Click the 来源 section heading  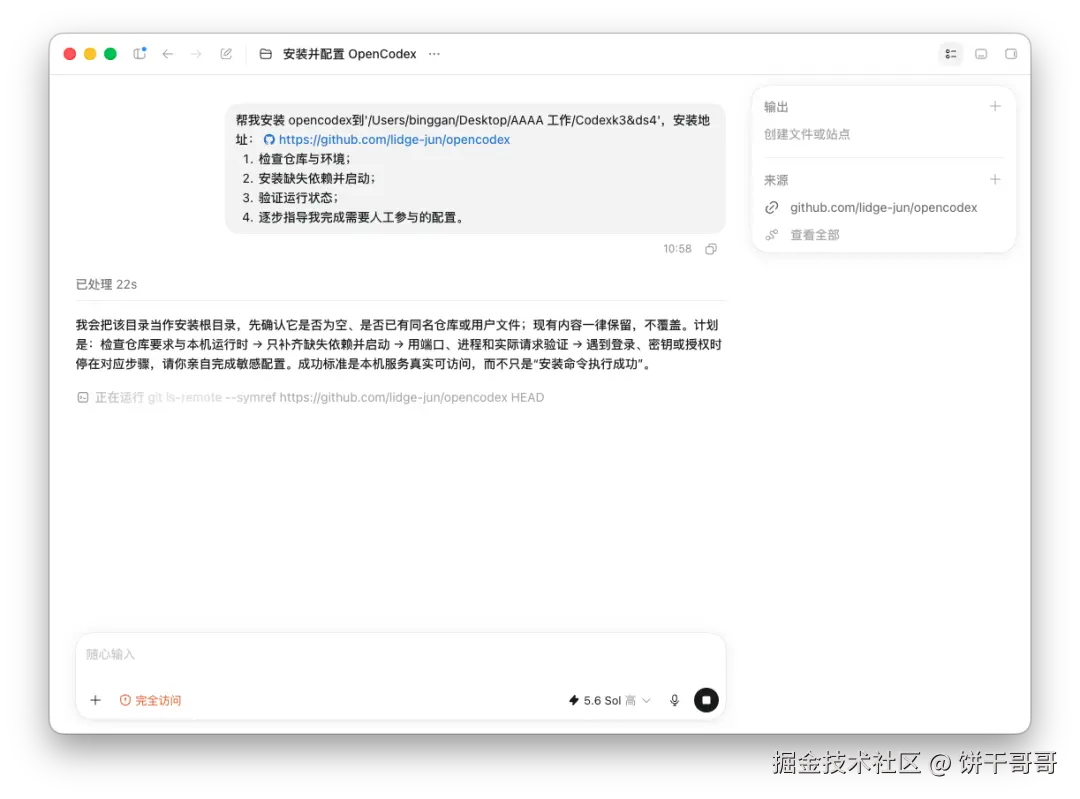click(x=776, y=180)
